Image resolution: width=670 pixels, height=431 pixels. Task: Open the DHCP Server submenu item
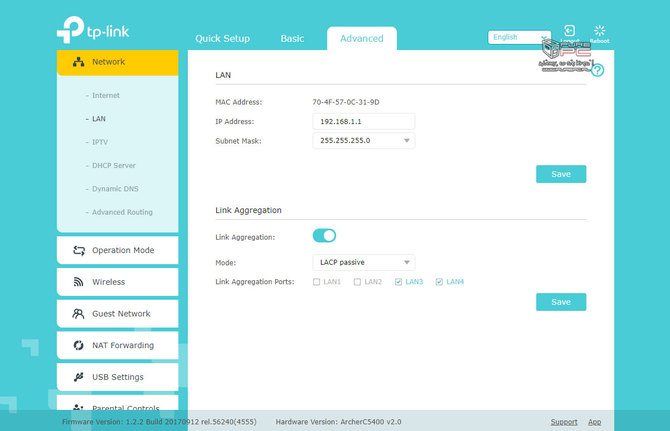114,165
